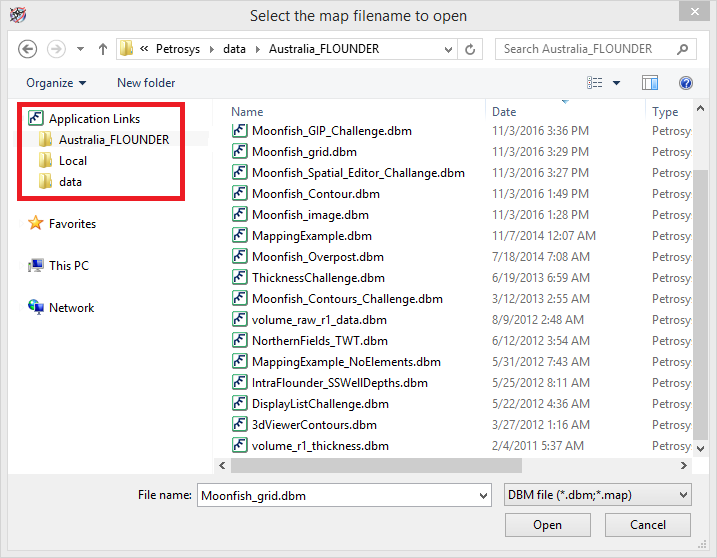Open the view options dropdown arrow
The height and width of the screenshot is (558, 717).
[617, 83]
